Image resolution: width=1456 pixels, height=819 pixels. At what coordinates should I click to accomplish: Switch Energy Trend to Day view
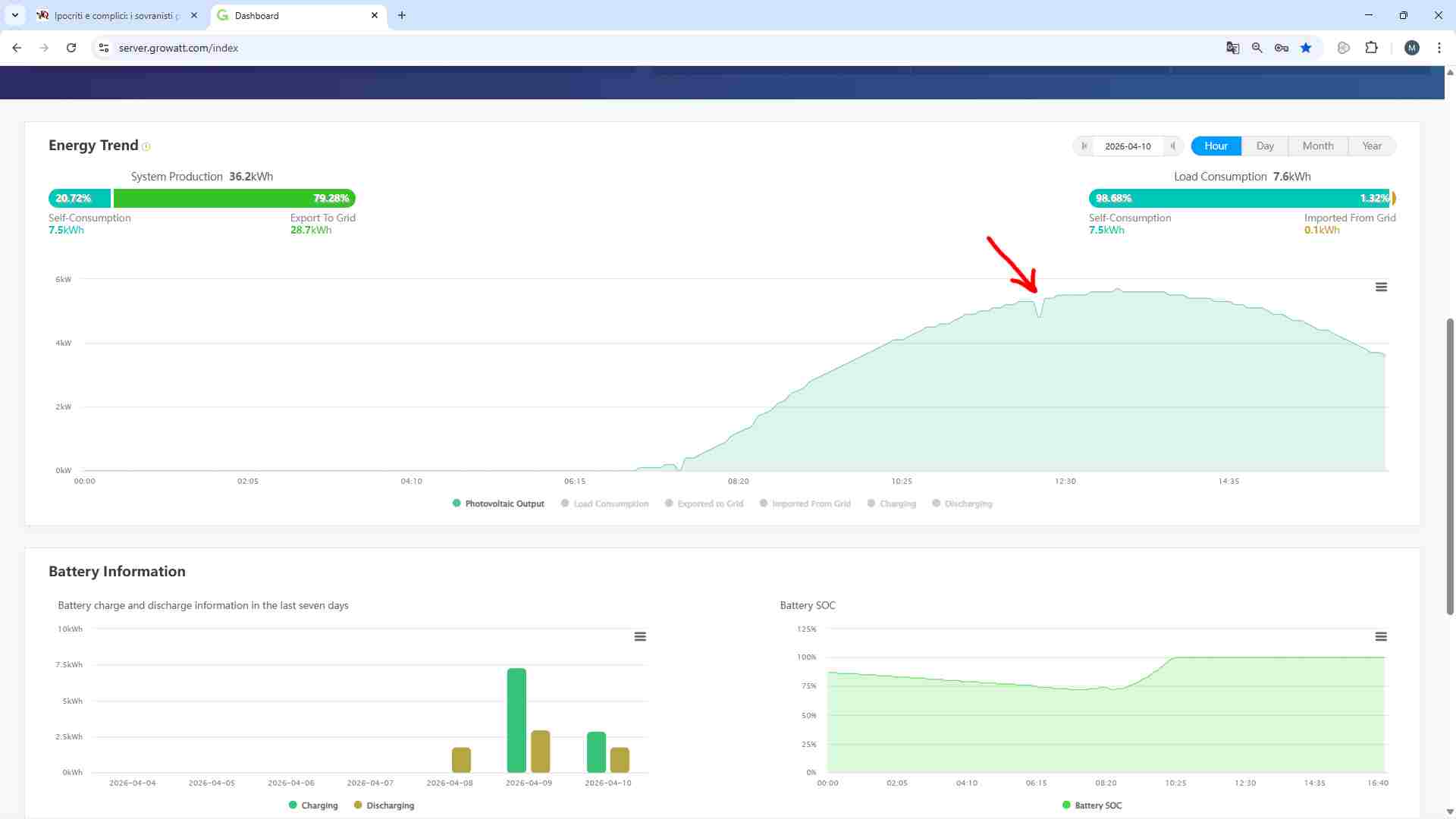coord(1264,146)
